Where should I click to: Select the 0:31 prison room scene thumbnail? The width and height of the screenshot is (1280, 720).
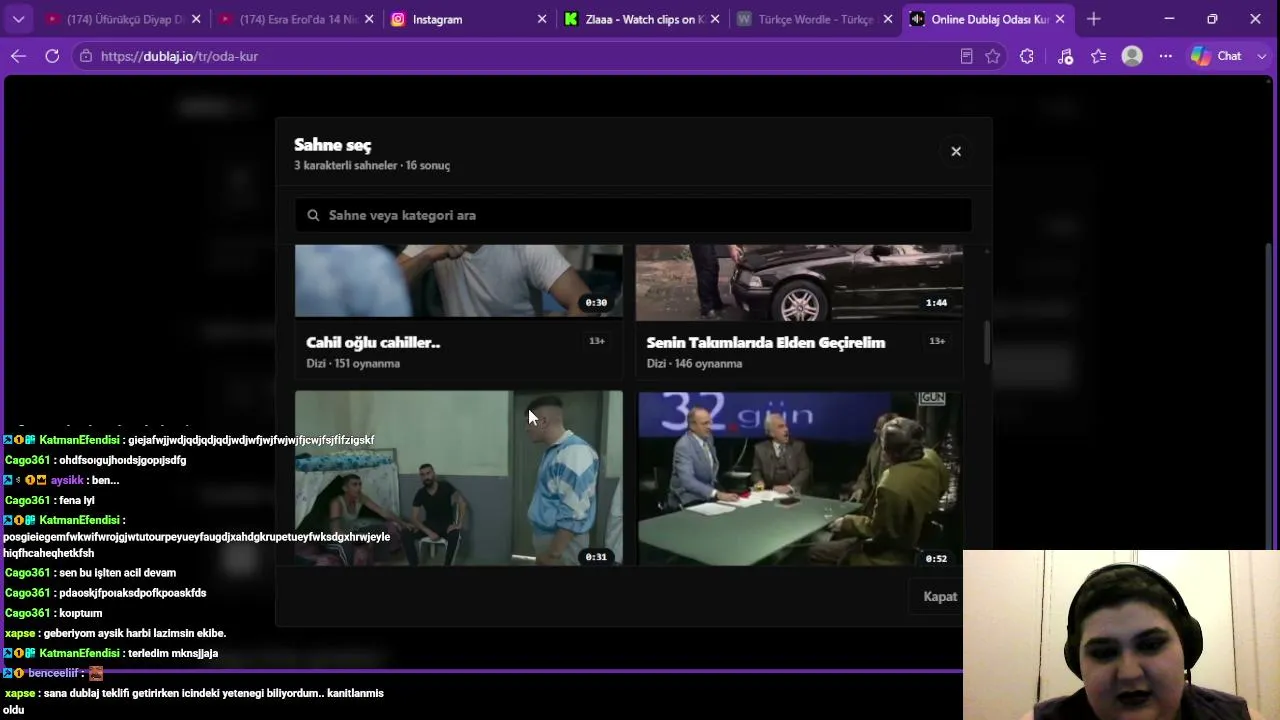(x=459, y=478)
